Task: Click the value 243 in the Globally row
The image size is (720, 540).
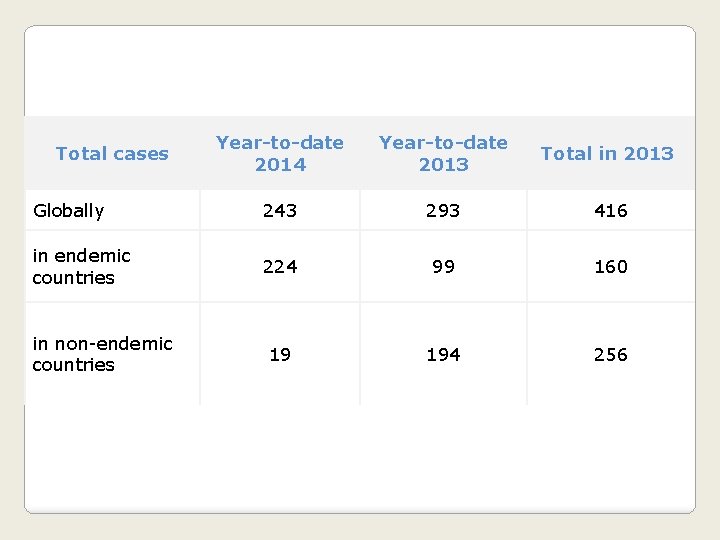Action: (280, 210)
